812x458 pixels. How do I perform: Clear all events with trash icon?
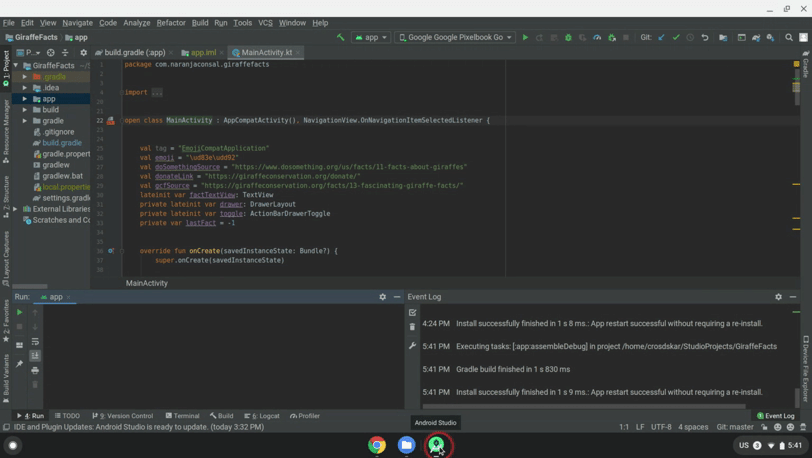coord(412,327)
